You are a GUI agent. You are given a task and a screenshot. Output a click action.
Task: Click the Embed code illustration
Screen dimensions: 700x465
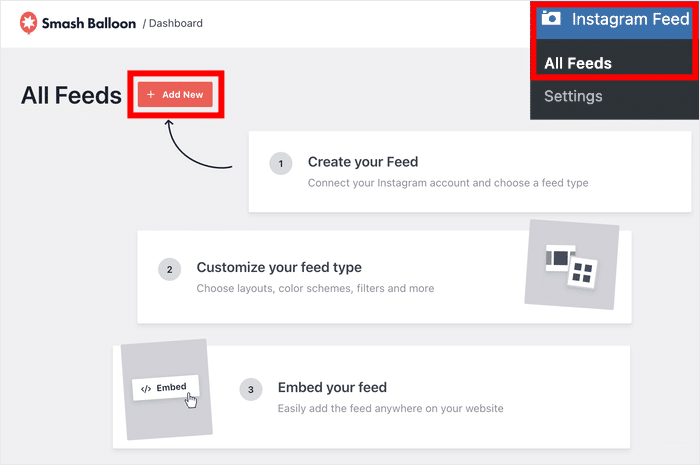165,389
